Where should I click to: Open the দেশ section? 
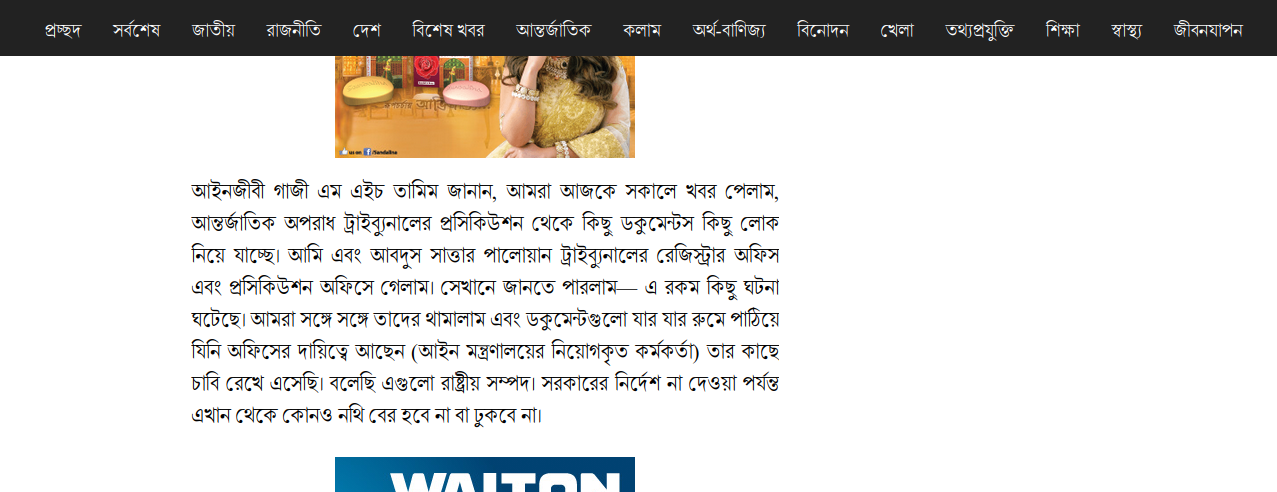366,29
